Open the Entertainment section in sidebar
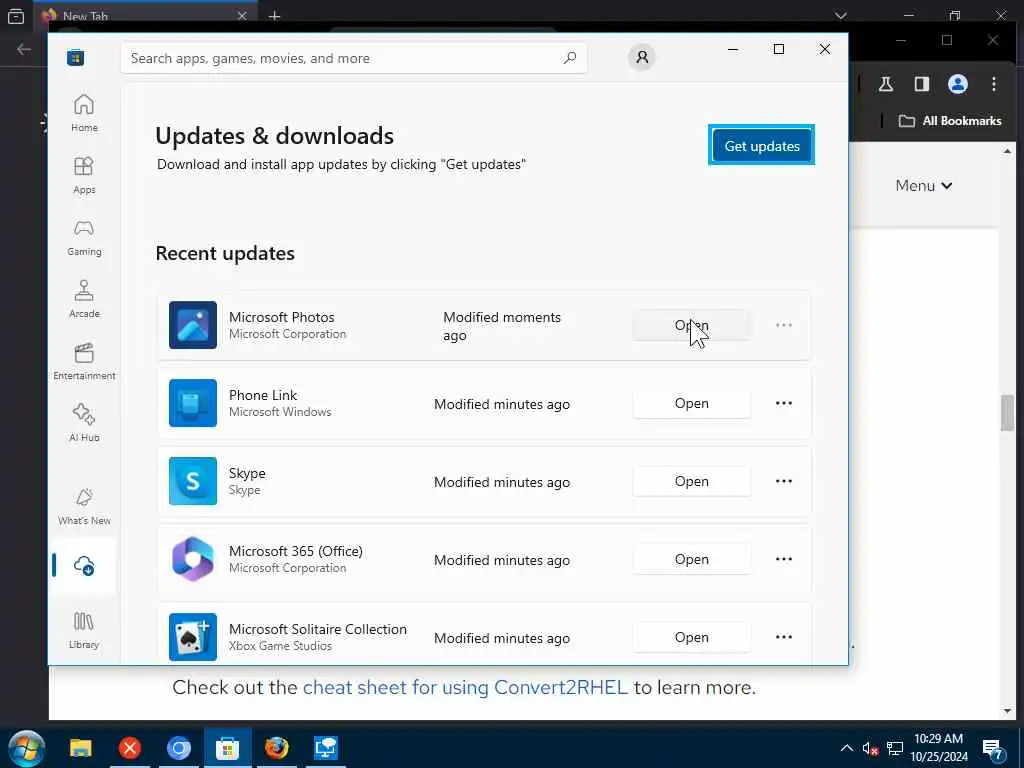 click(84, 361)
